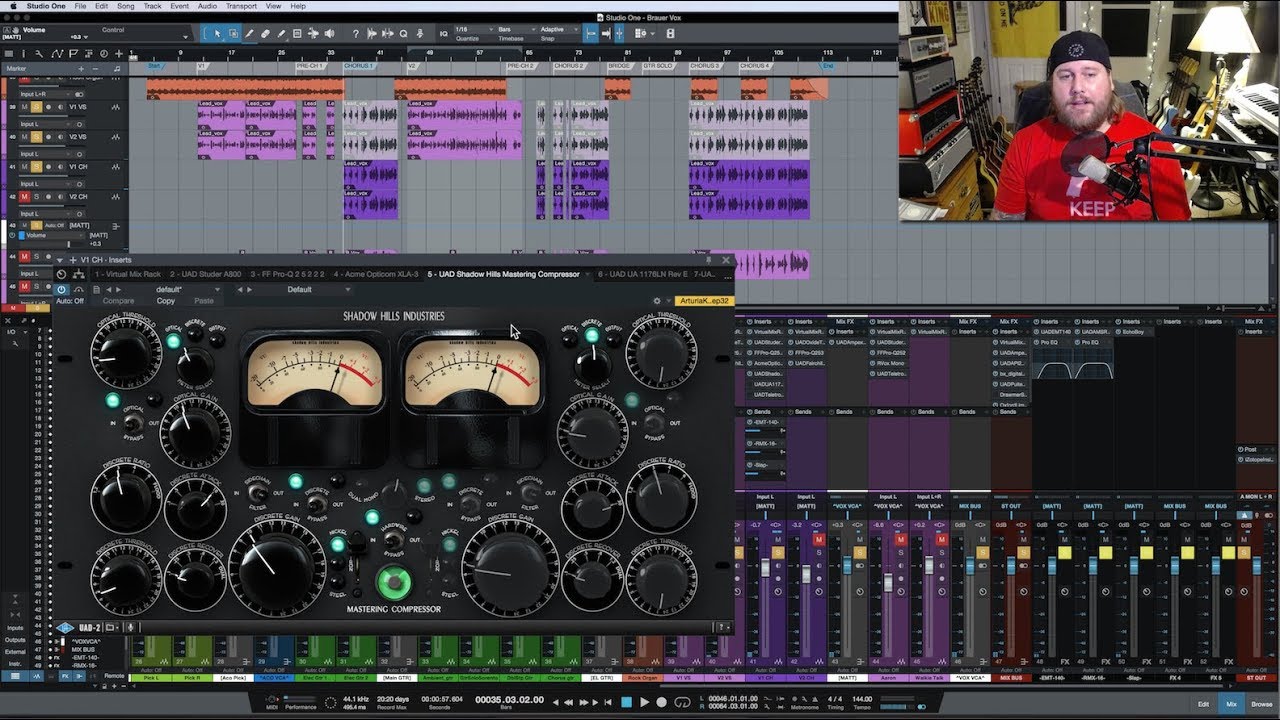Screen dimensions: 1280x720
Task: Mute the V2 CH track
Action: point(25,197)
